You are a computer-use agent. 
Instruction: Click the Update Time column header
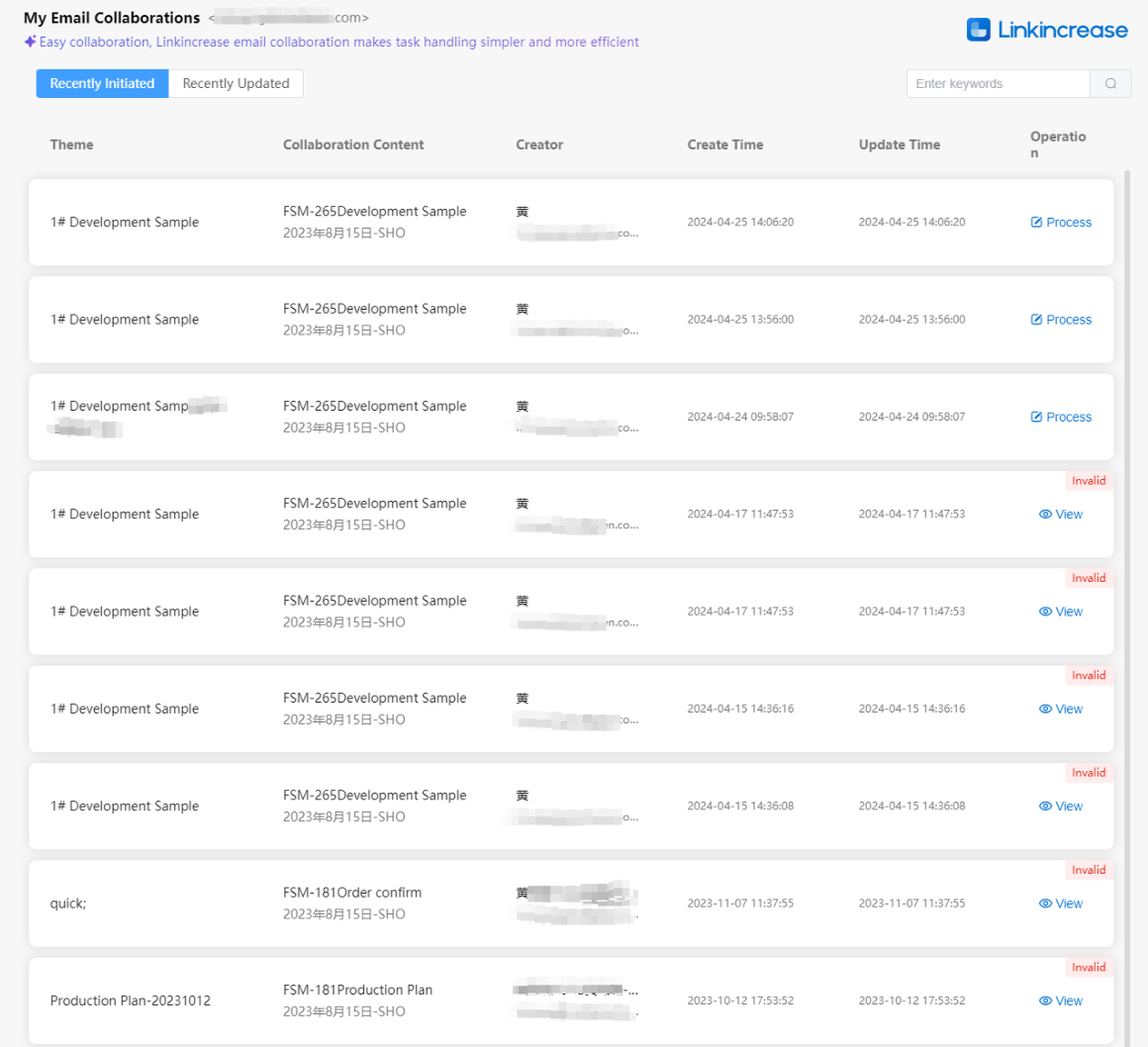899,144
